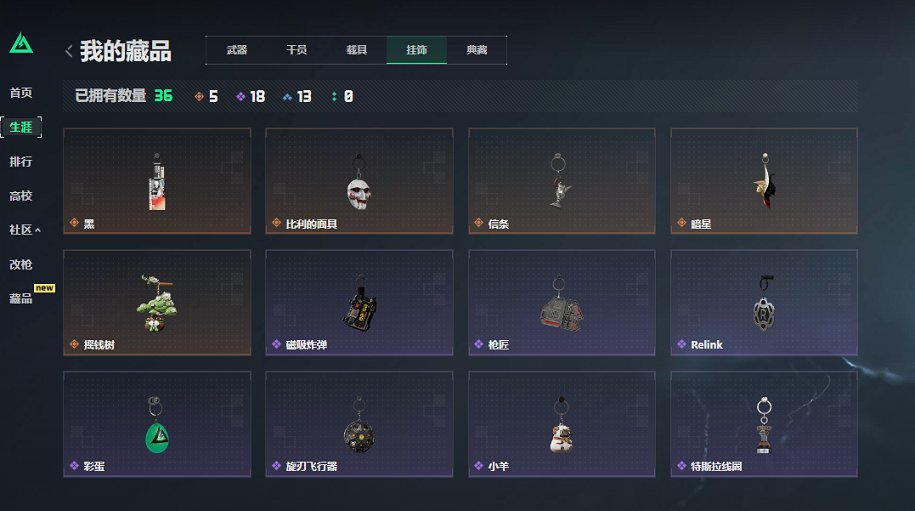
Task: Click the orange rarity diamond icon showing 5
Action: click(x=199, y=96)
